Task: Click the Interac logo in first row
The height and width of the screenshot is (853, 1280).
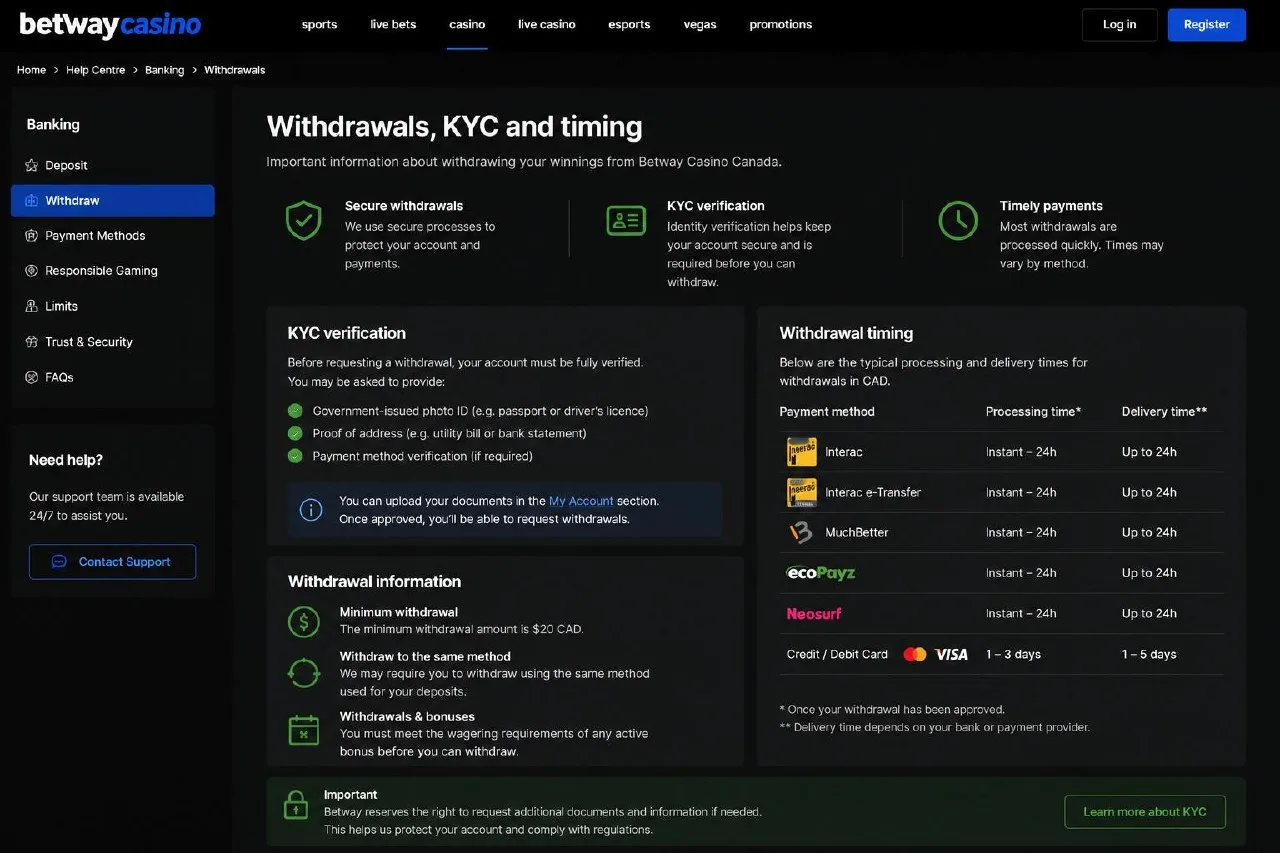Action: (802, 452)
